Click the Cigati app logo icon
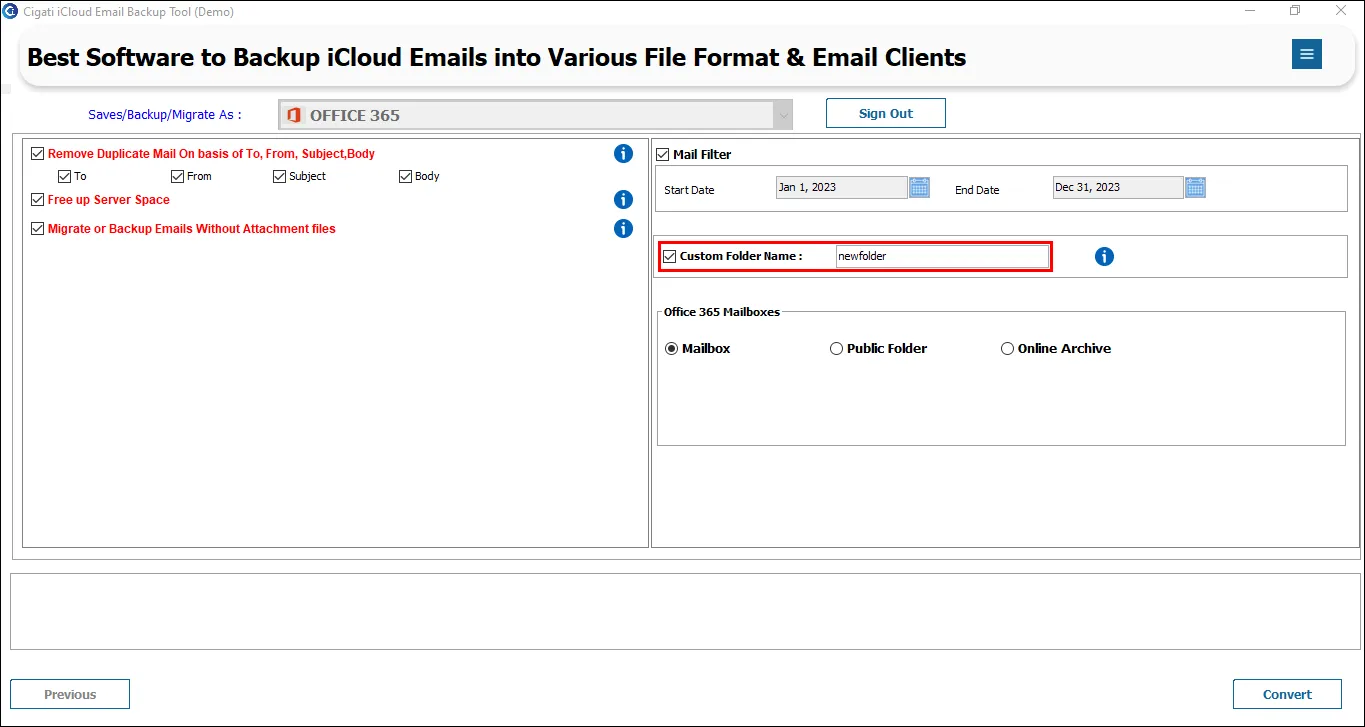Screen dimensions: 1365x727 (10, 11)
